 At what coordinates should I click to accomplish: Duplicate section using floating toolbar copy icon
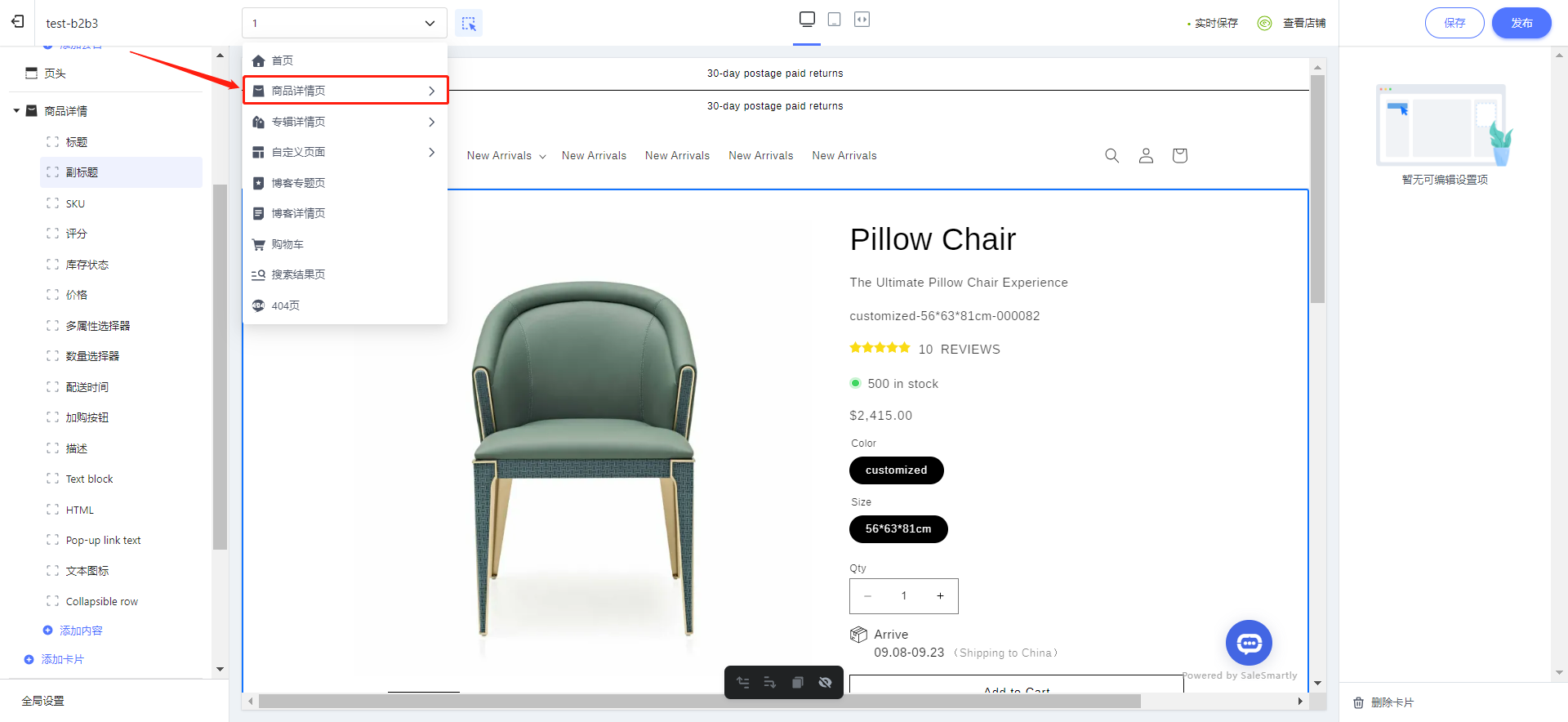point(797,682)
